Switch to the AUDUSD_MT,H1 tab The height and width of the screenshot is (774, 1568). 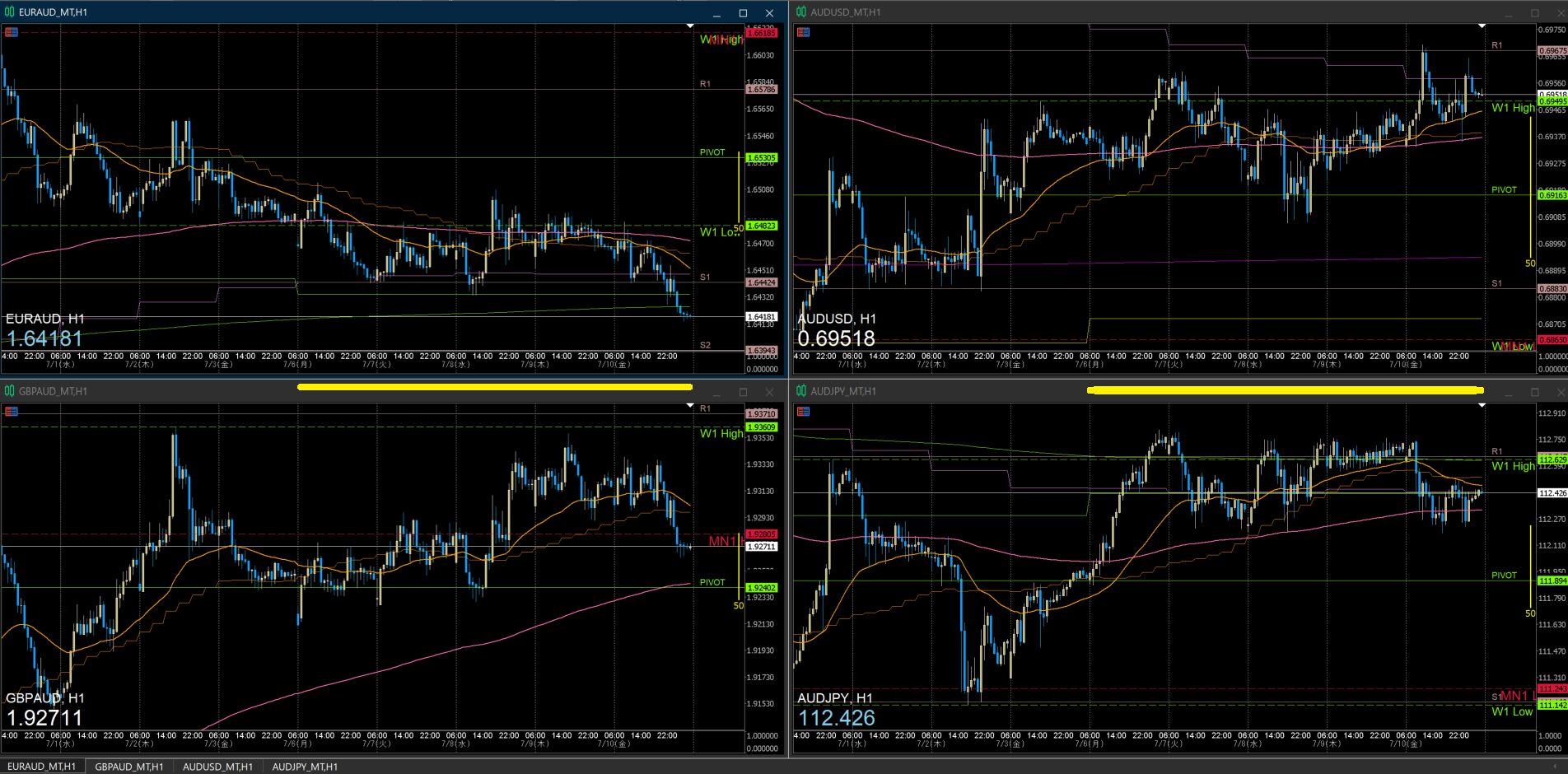tap(217, 767)
